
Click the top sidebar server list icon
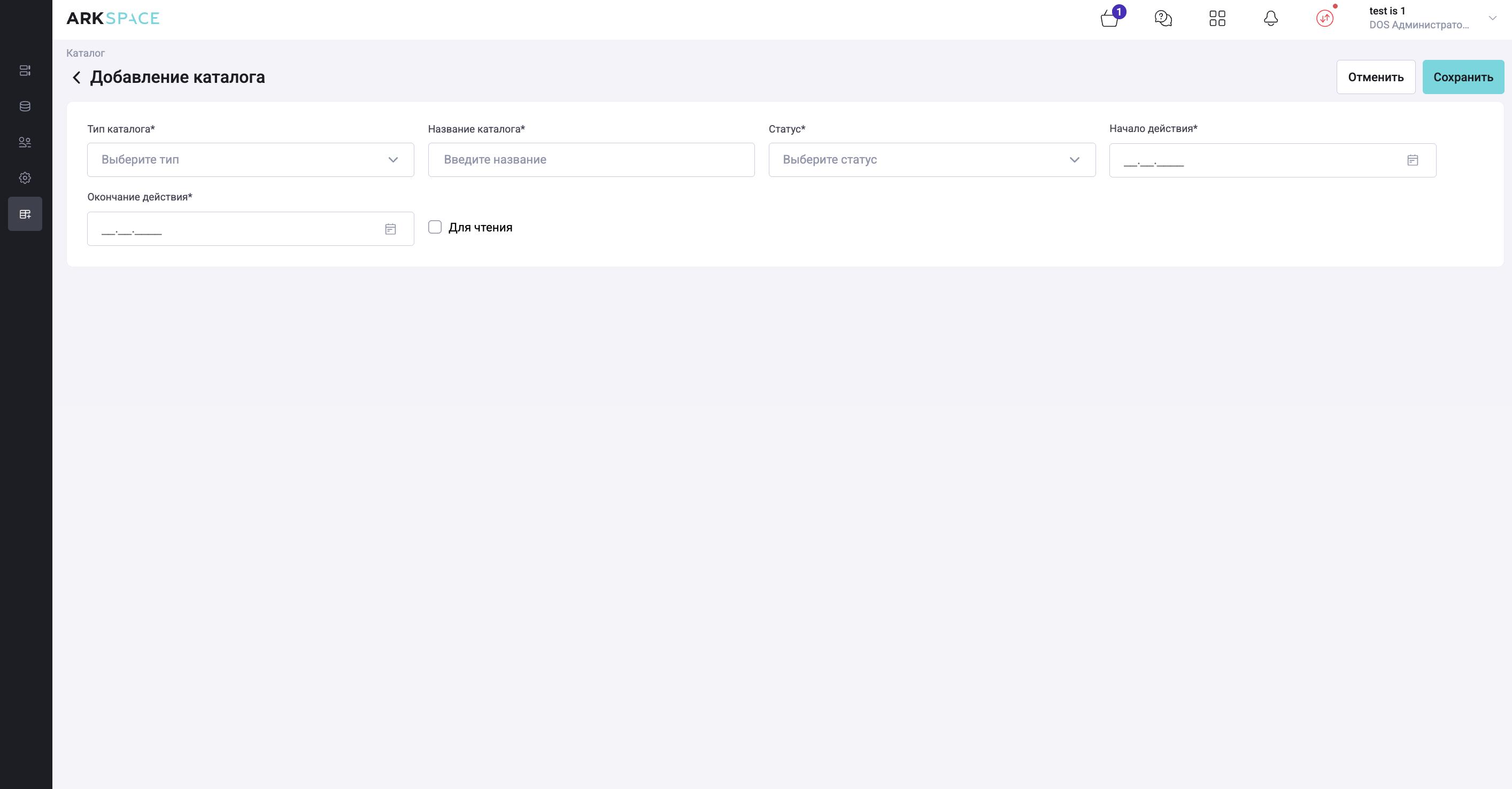tap(25, 71)
